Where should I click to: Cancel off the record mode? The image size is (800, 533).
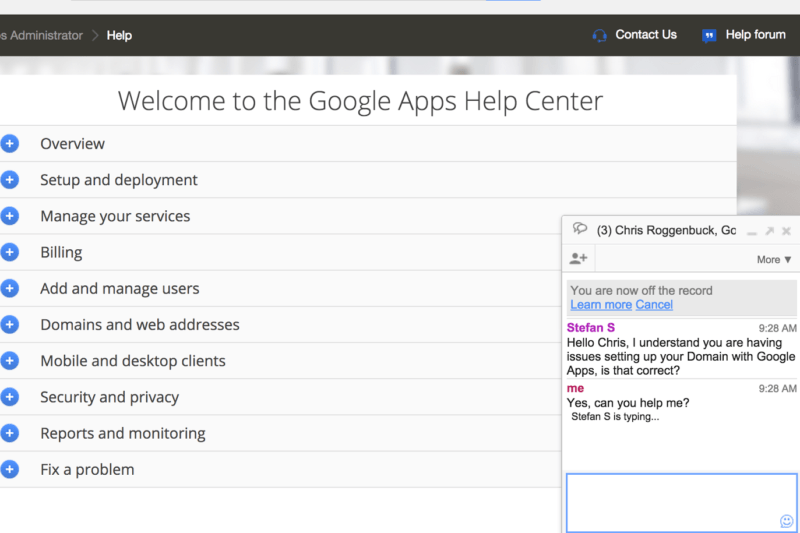click(654, 304)
